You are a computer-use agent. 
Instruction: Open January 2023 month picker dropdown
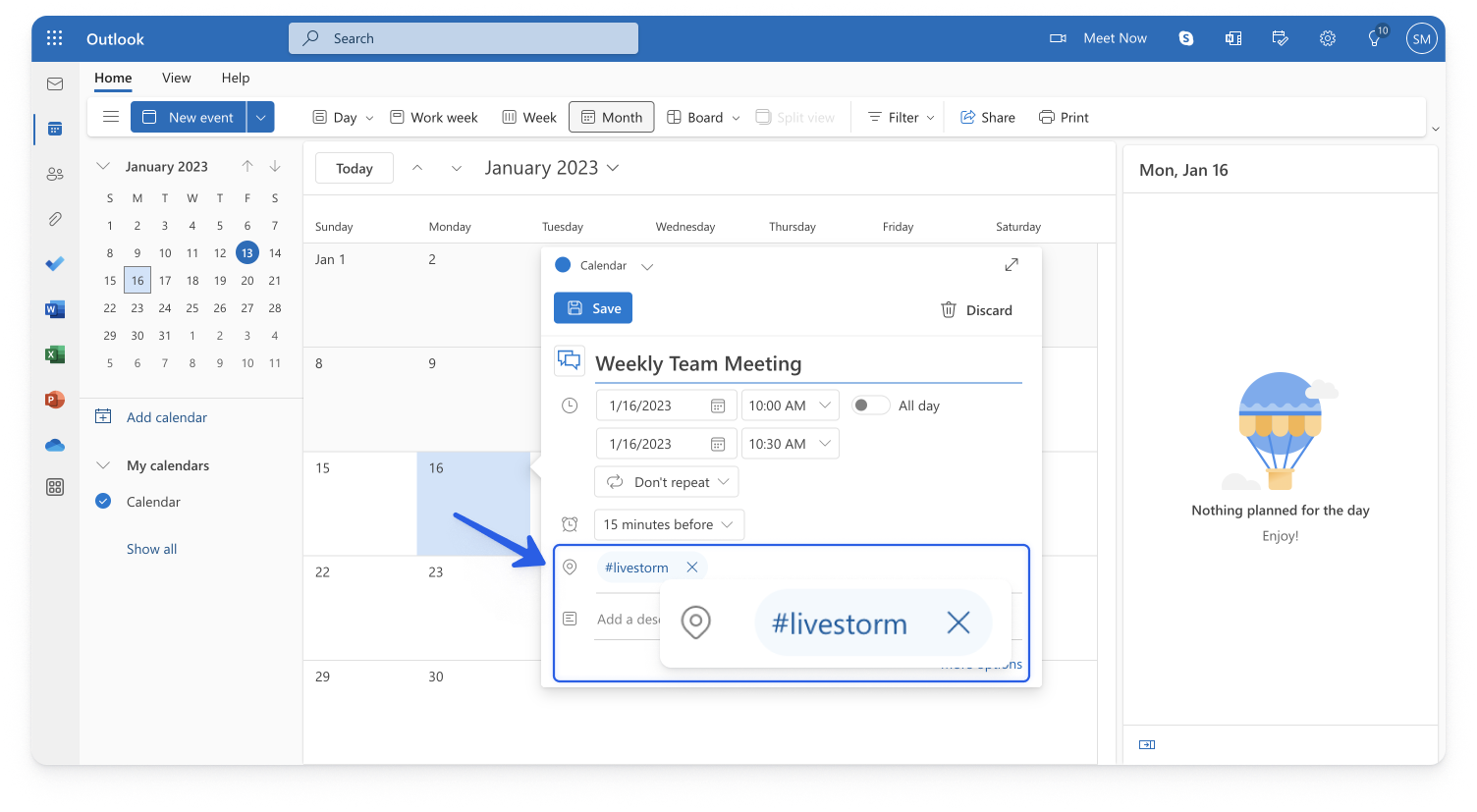pos(613,168)
